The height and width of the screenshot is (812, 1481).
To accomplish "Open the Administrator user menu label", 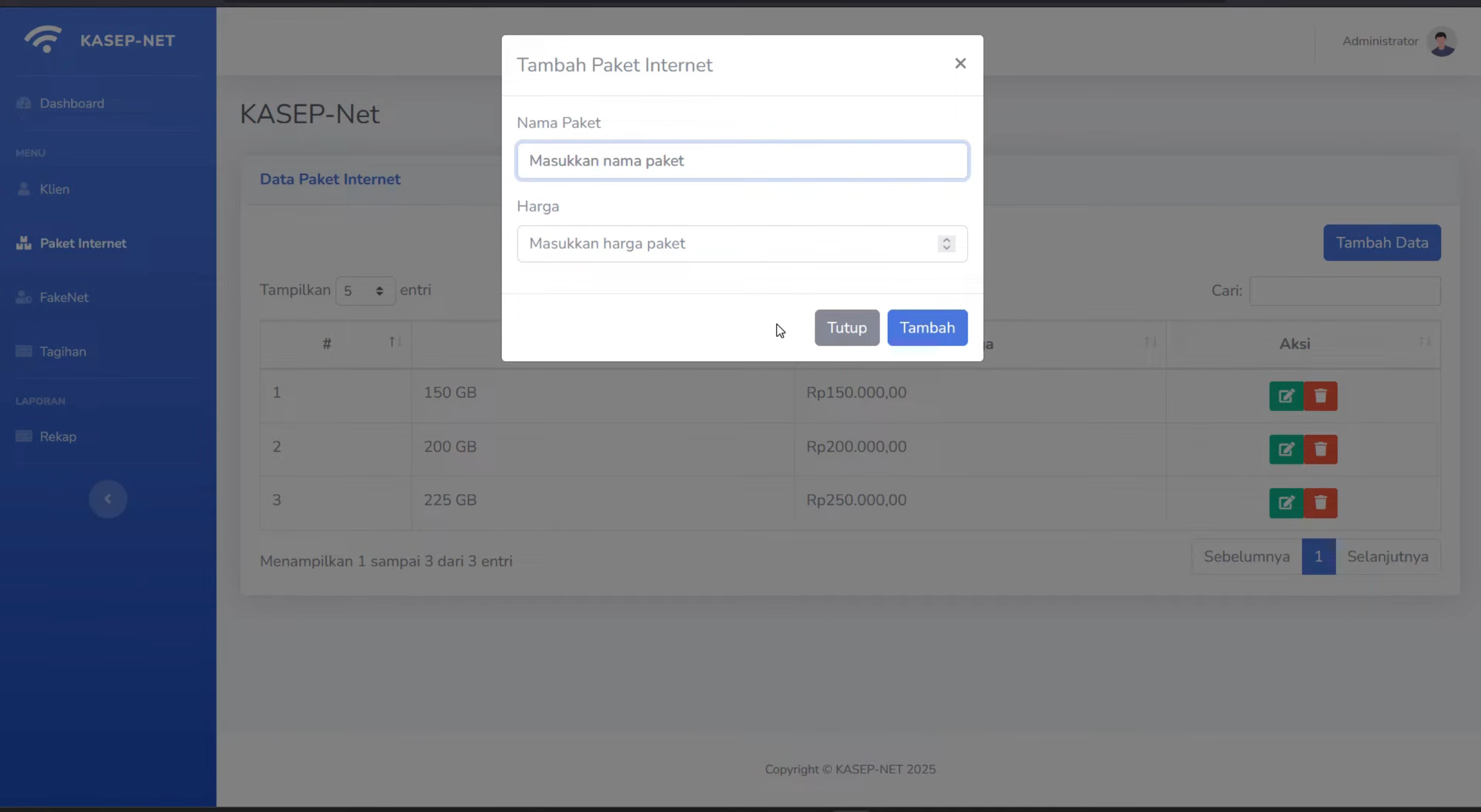I will [1380, 41].
